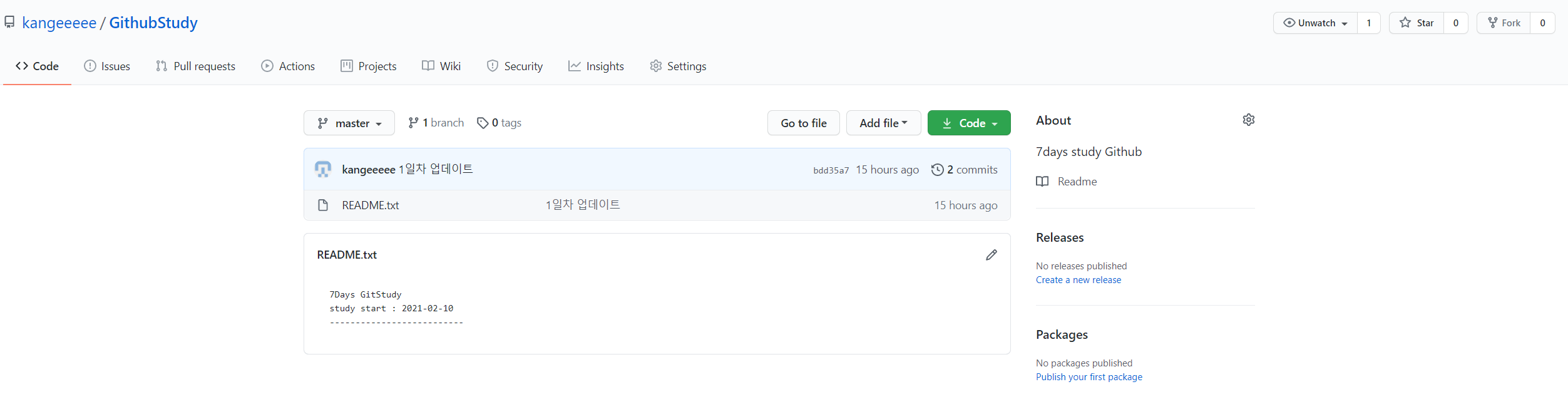Jump to the Readme link in About
The width and height of the screenshot is (1568, 414).
(x=1077, y=182)
